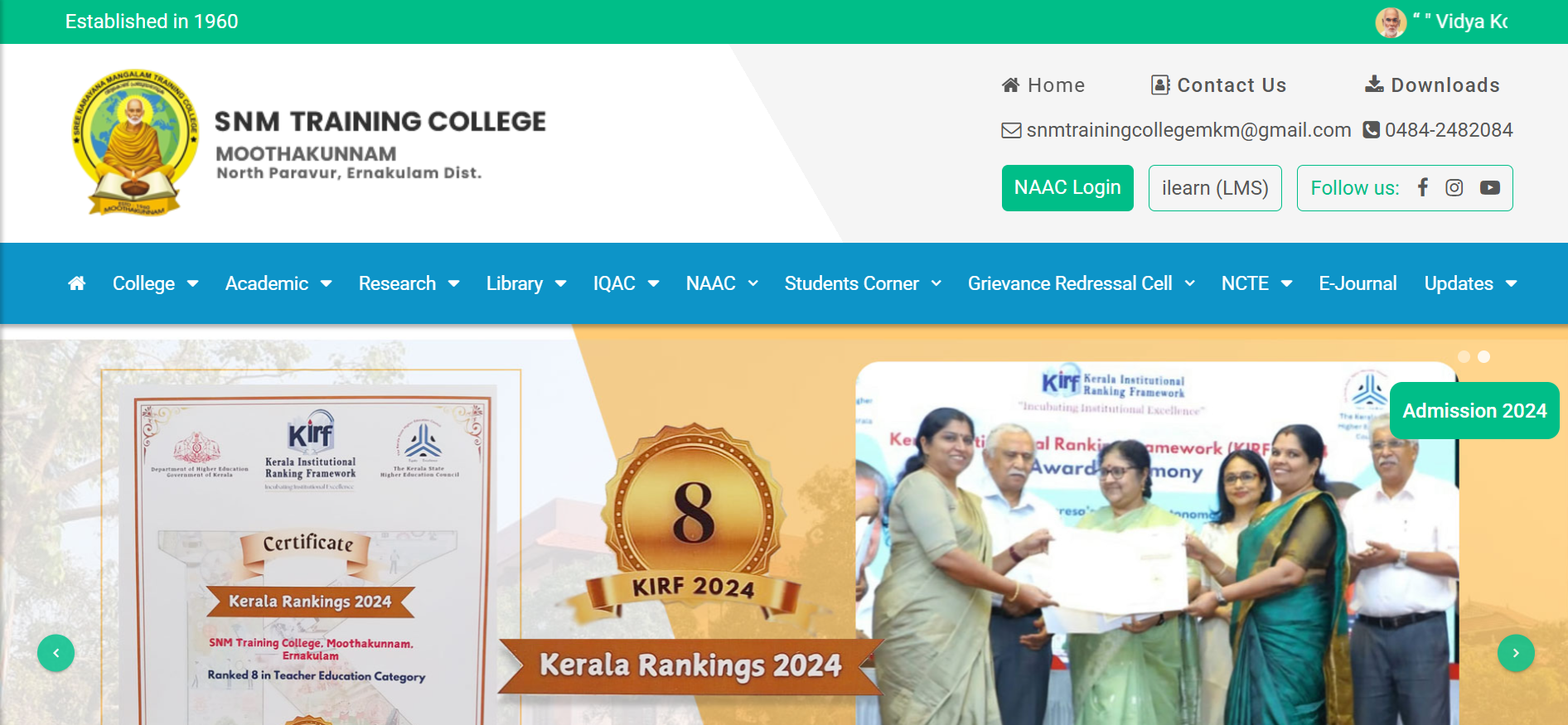The height and width of the screenshot is (725, 1568).
Task: Open the Admission 2024 button
Action: 1474,410
